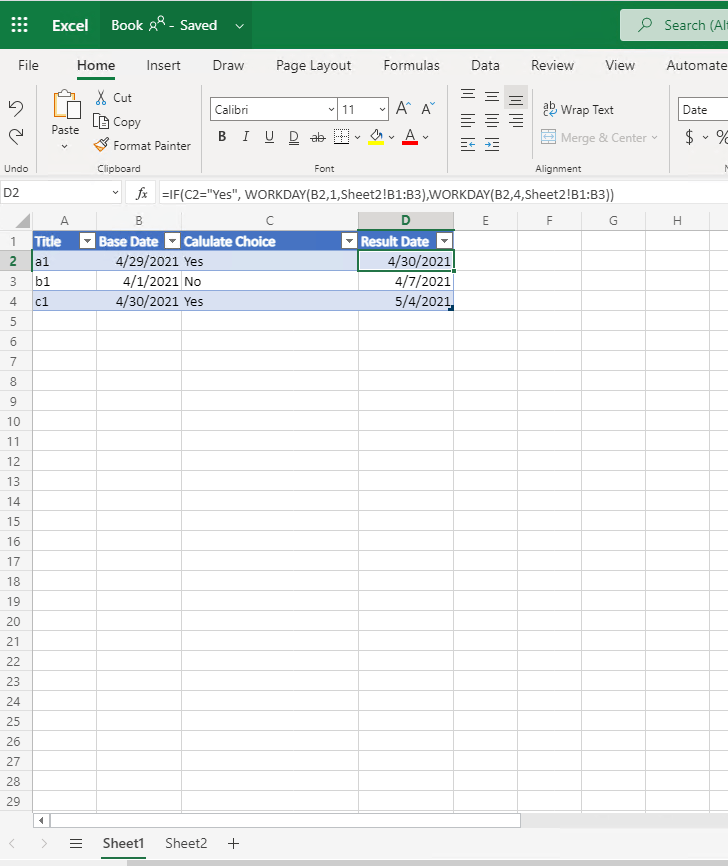Click the Cut scissors button
The height and width of the screenshot is (866, 728).
(x=113, y=98)
